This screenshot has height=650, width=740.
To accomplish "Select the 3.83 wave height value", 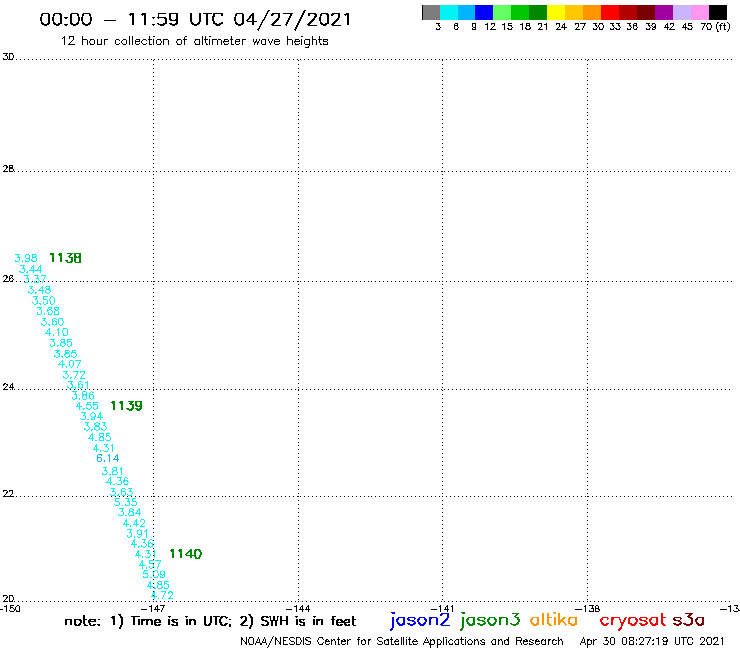I will click(x=95, y=427).
